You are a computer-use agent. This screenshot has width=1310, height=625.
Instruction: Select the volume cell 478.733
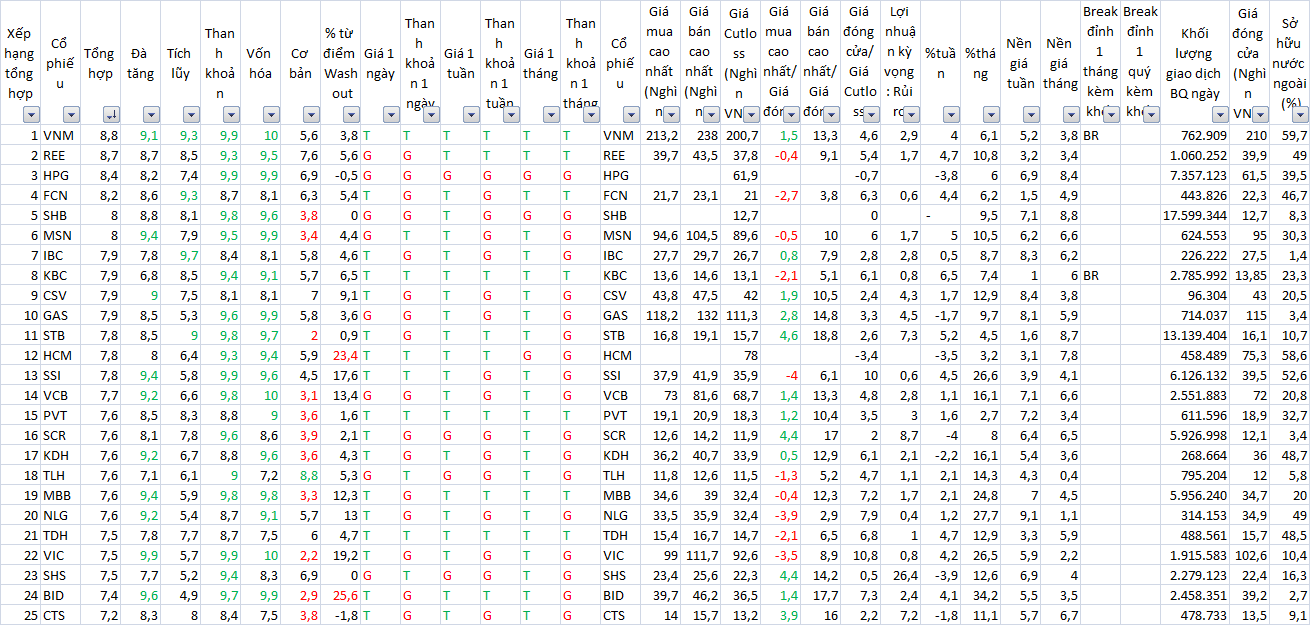(1196, 615)
